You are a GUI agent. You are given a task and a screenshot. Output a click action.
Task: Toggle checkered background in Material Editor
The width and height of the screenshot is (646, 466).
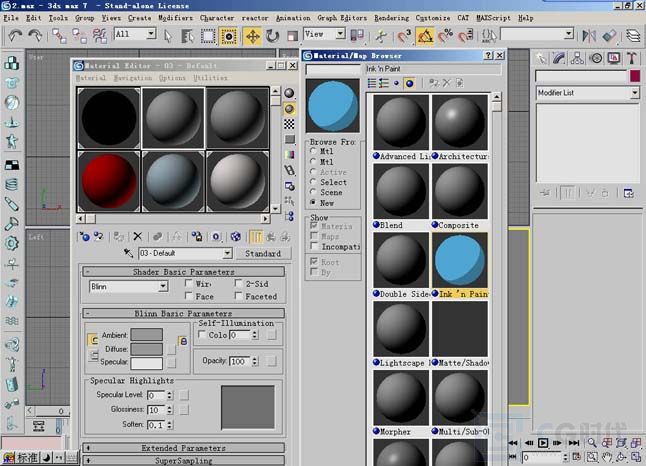[290, 124]
